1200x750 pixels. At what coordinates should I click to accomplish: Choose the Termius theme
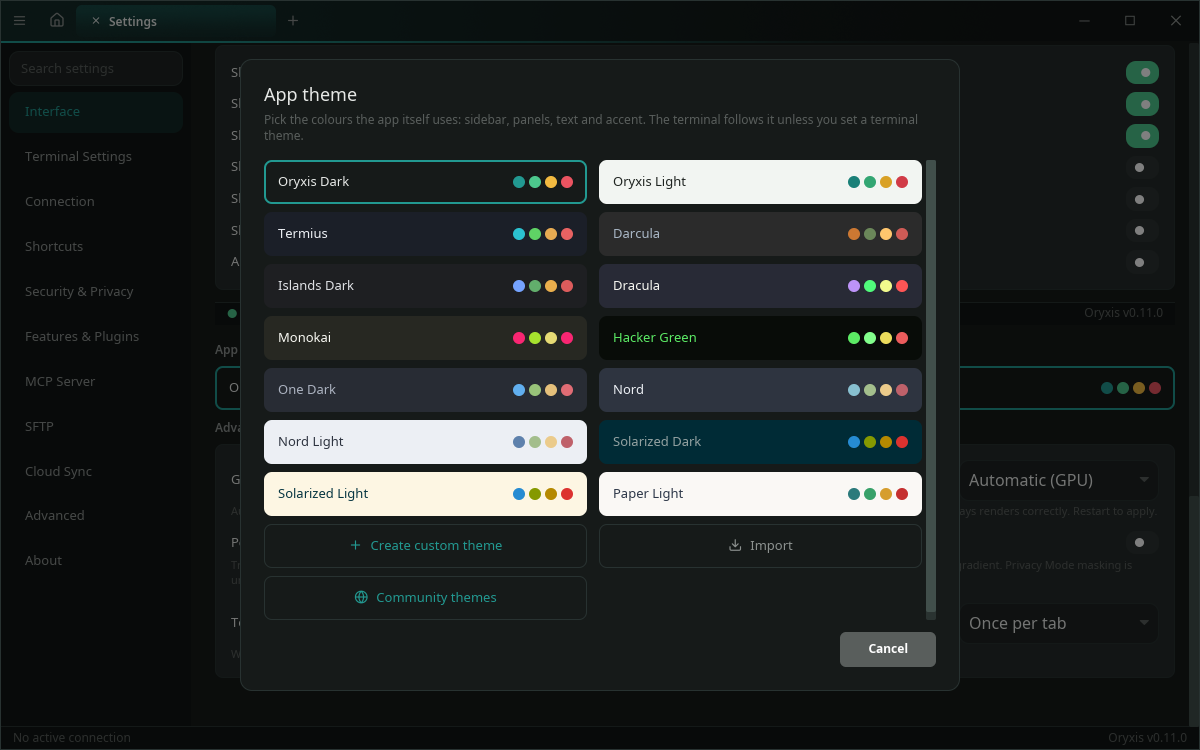coord(425,234)
